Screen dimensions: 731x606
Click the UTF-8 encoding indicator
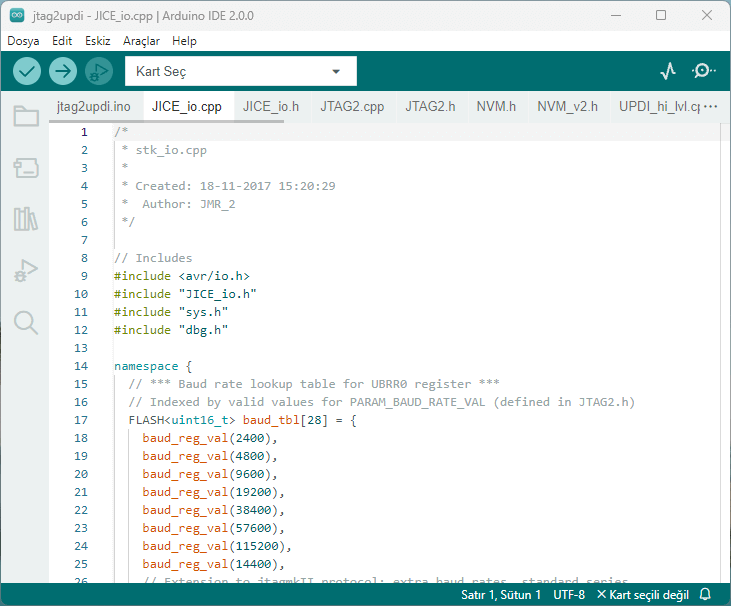pyautogui.click(x=569, y=595)
